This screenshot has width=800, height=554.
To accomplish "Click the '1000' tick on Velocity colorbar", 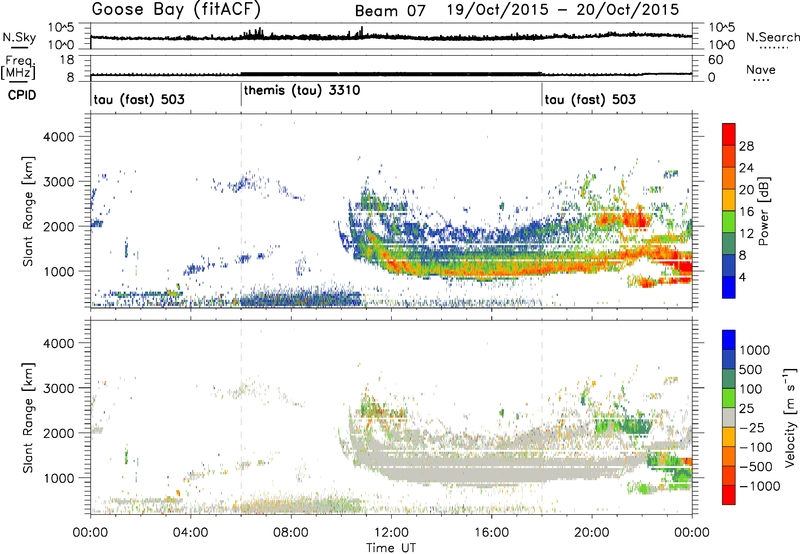I will click(x=755, y=350).
